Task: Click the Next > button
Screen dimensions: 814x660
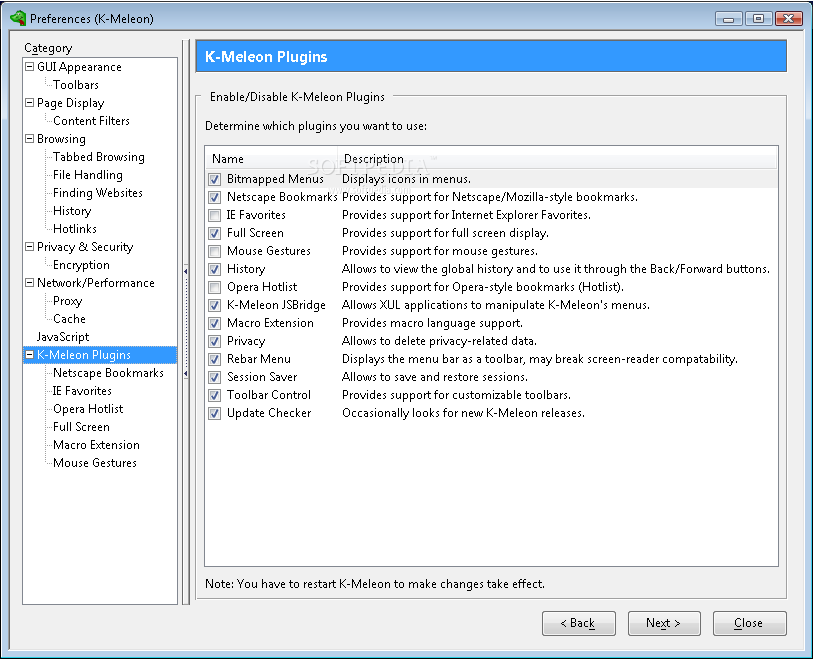Action: coord(664,623)
